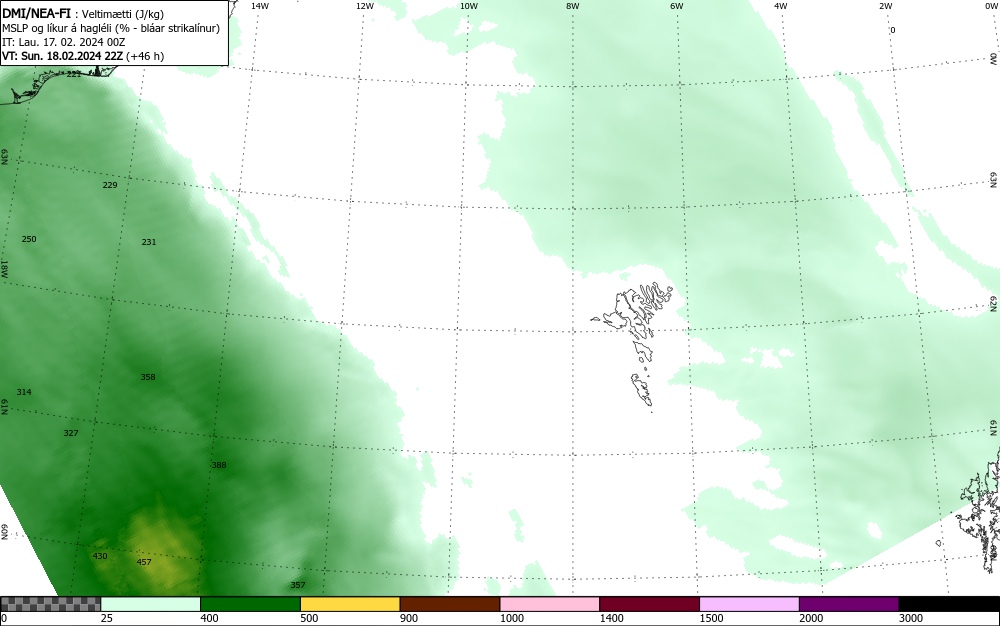Click the VT: Sun. 18.02.2024 22Z line
Image resolution: width=1000 pixels, height=626 pixels.
click(x=83, y=56)
